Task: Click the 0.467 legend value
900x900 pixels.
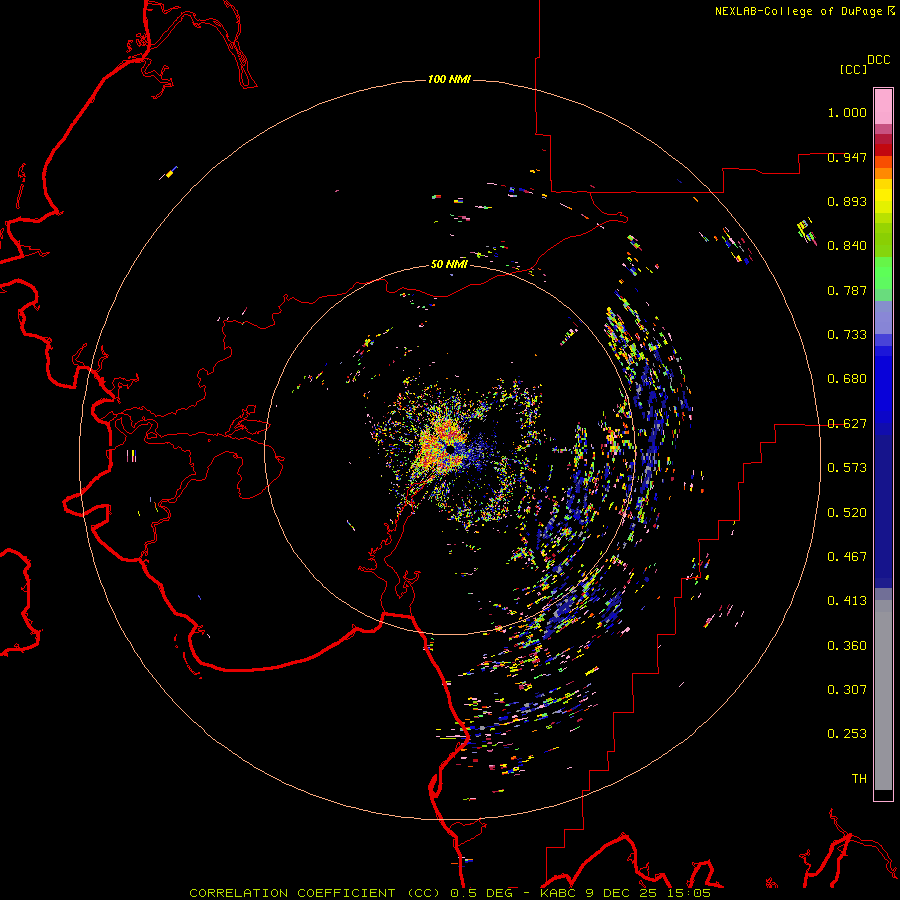Action: (847, 557)
